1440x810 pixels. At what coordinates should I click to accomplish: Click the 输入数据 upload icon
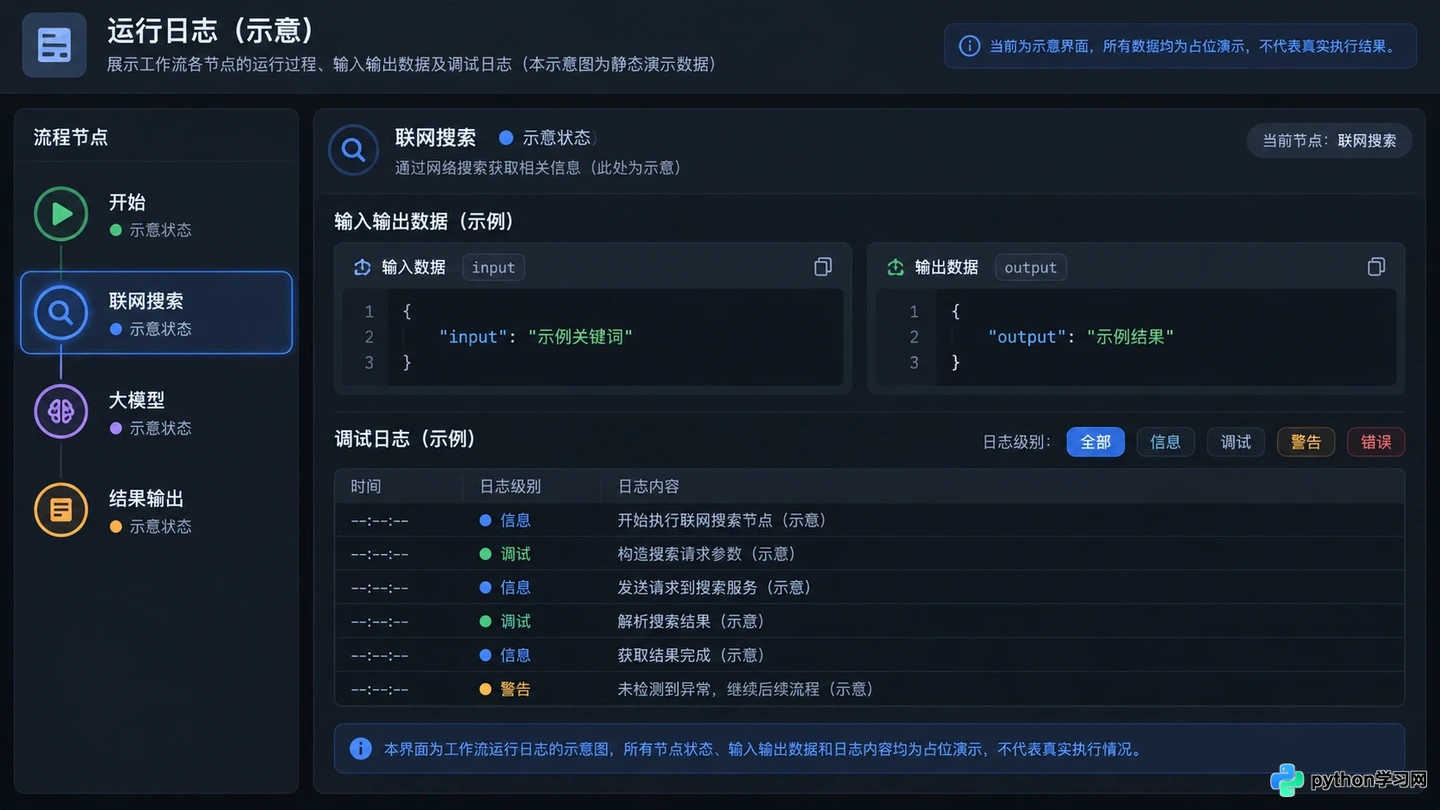(362, 267)
